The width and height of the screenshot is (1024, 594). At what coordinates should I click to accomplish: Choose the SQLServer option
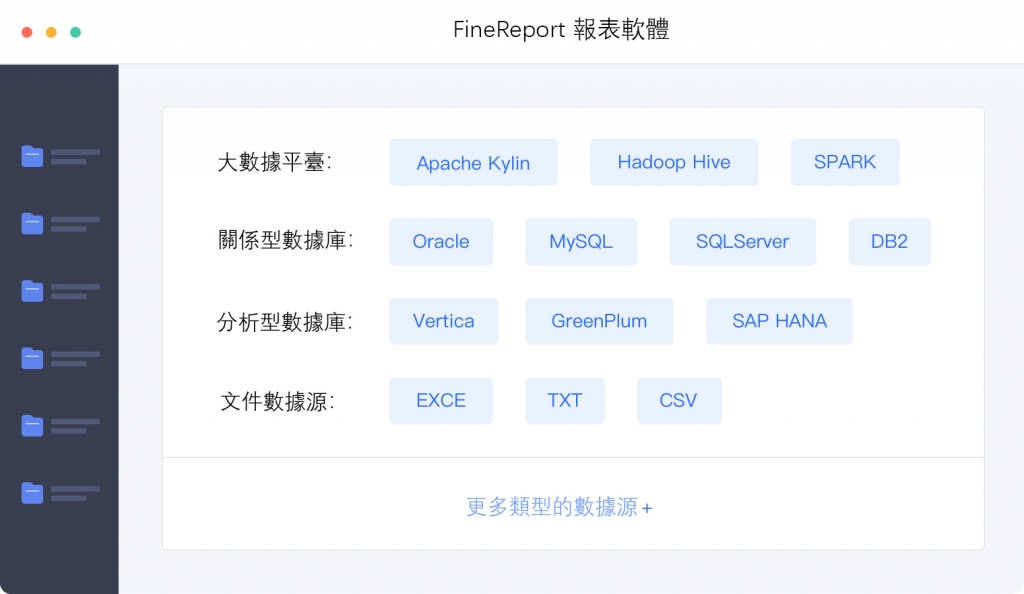click(742, 242)
